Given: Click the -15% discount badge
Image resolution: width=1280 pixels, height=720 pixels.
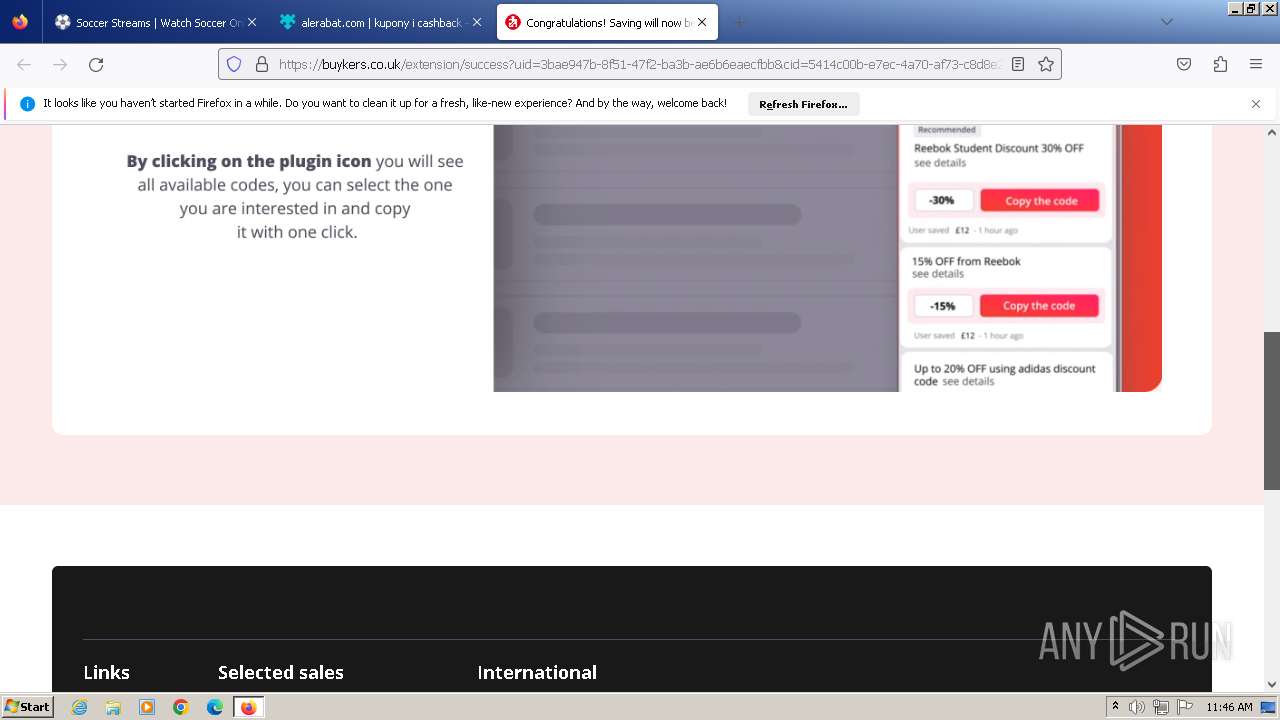Looking at the screenshot, I should (942, 306).
